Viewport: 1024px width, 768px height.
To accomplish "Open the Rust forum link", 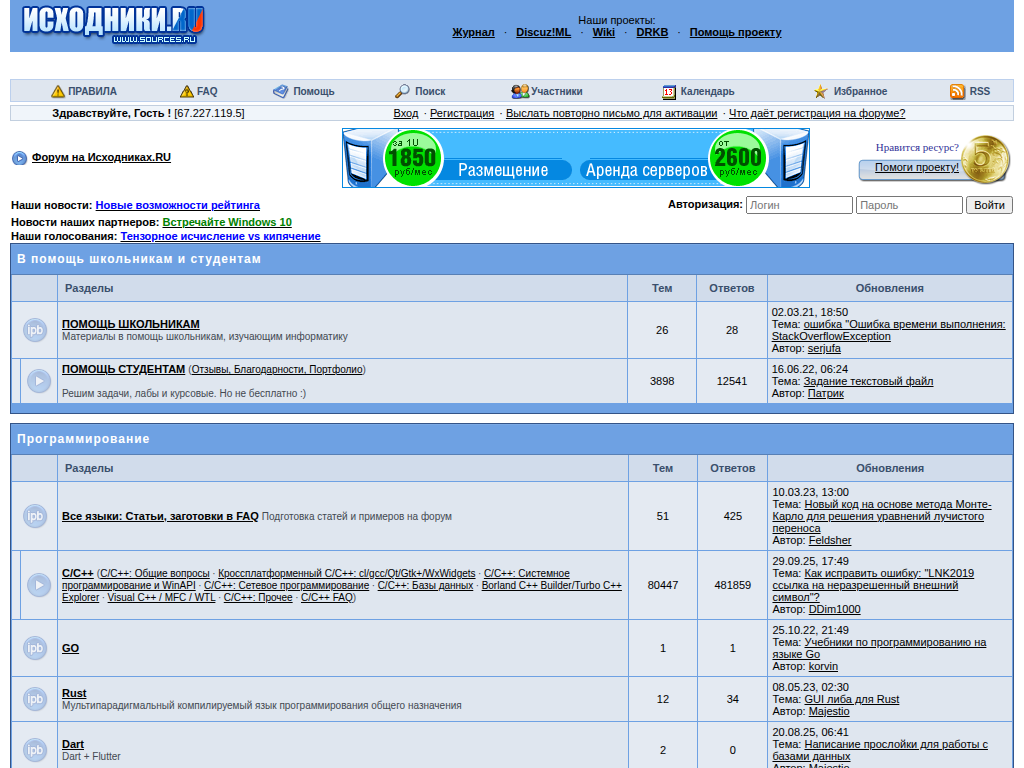I will coord(74,693).
